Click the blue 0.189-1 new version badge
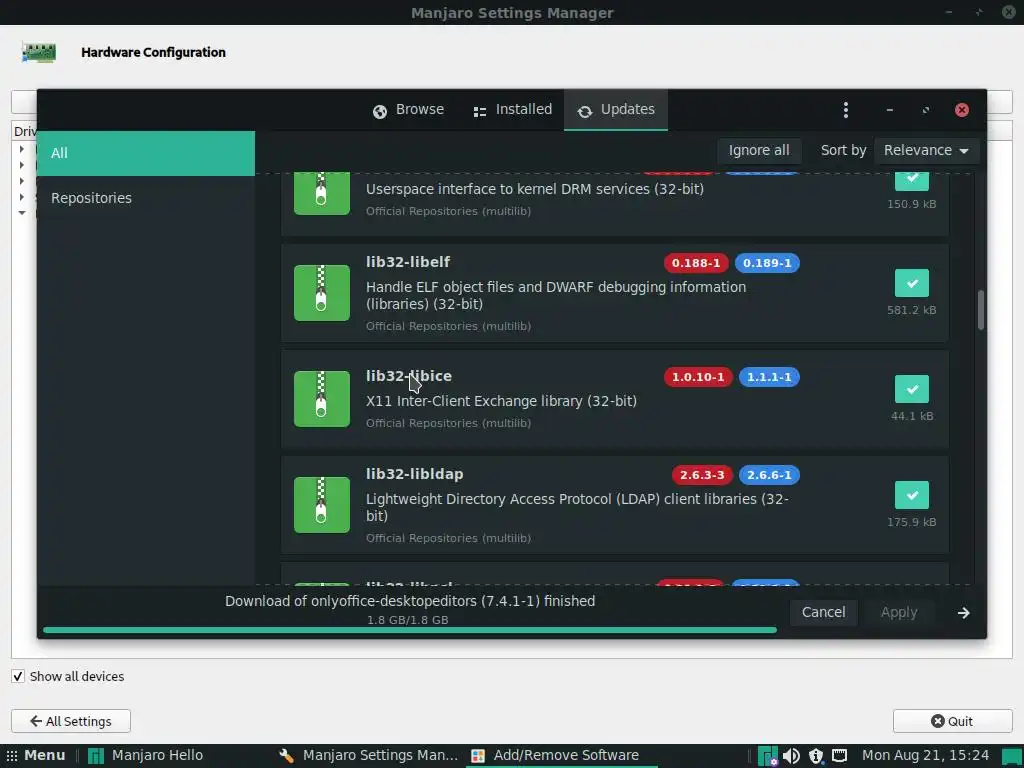1024x768 pixels. [767, 263]
